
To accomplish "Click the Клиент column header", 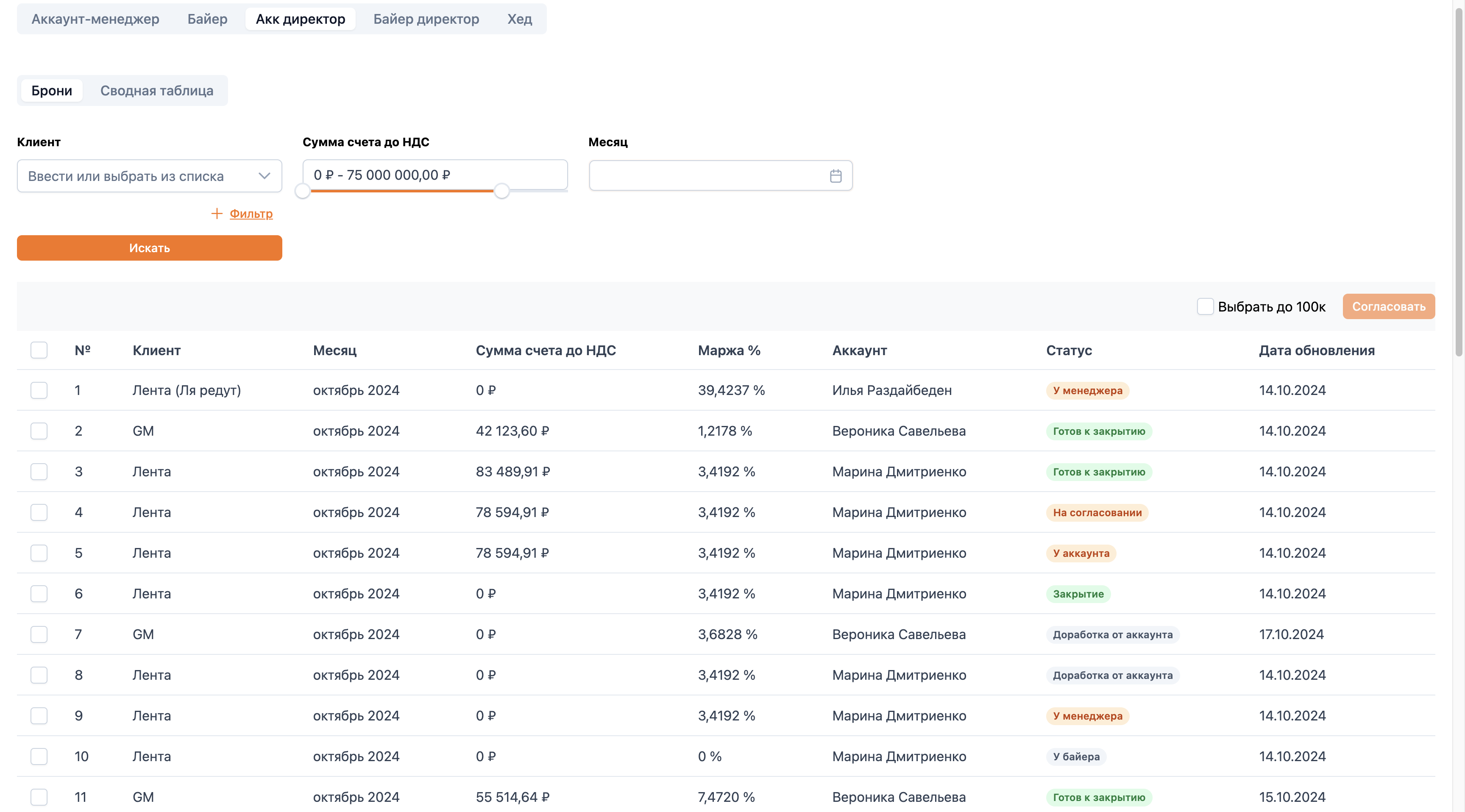I will [157, 350].
